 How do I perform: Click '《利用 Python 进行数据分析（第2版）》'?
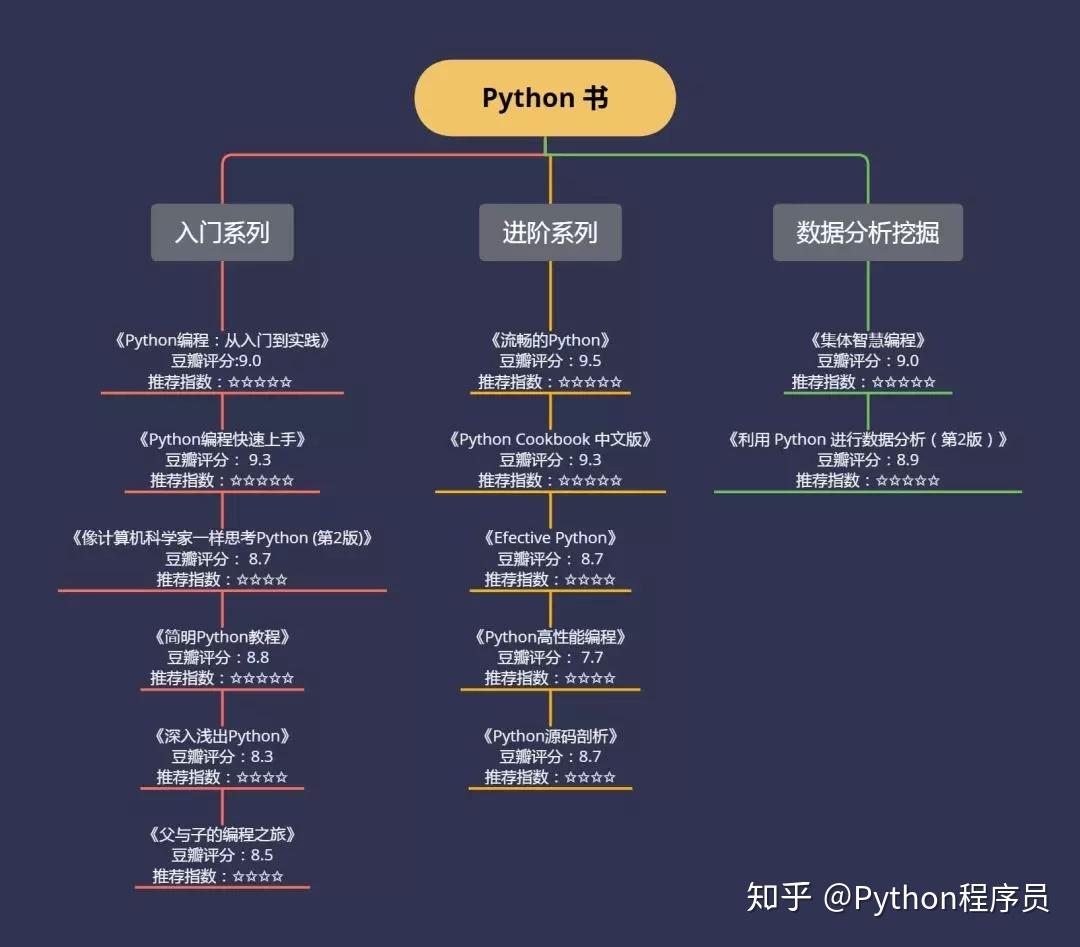pyautogui.click(x=868, y=439)
